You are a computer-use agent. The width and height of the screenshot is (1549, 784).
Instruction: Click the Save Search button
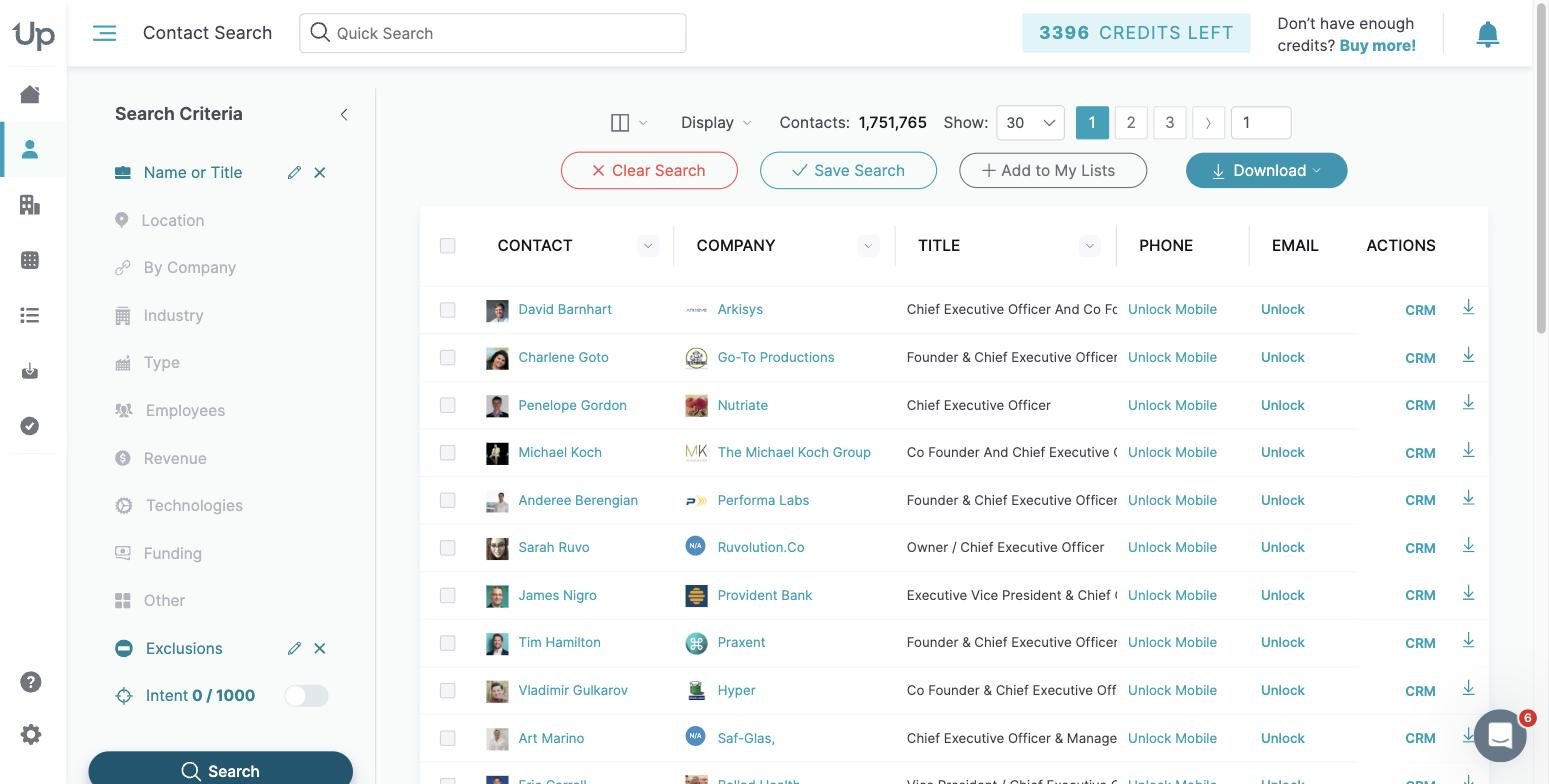coord(848,170)
